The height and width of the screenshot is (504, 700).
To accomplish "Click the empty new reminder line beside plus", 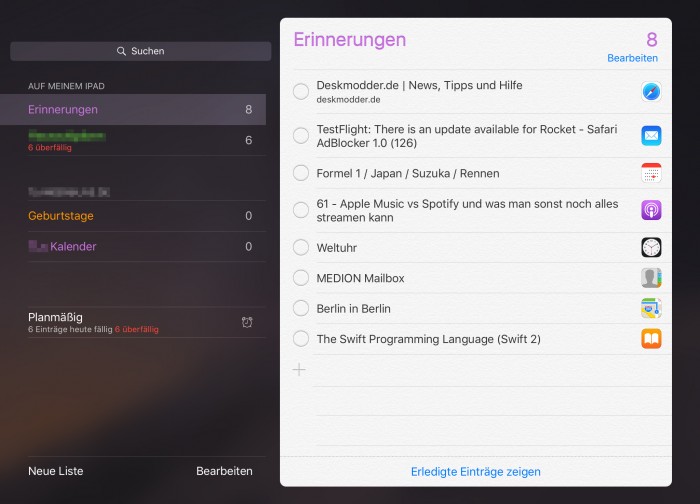I will pos(491,370).
